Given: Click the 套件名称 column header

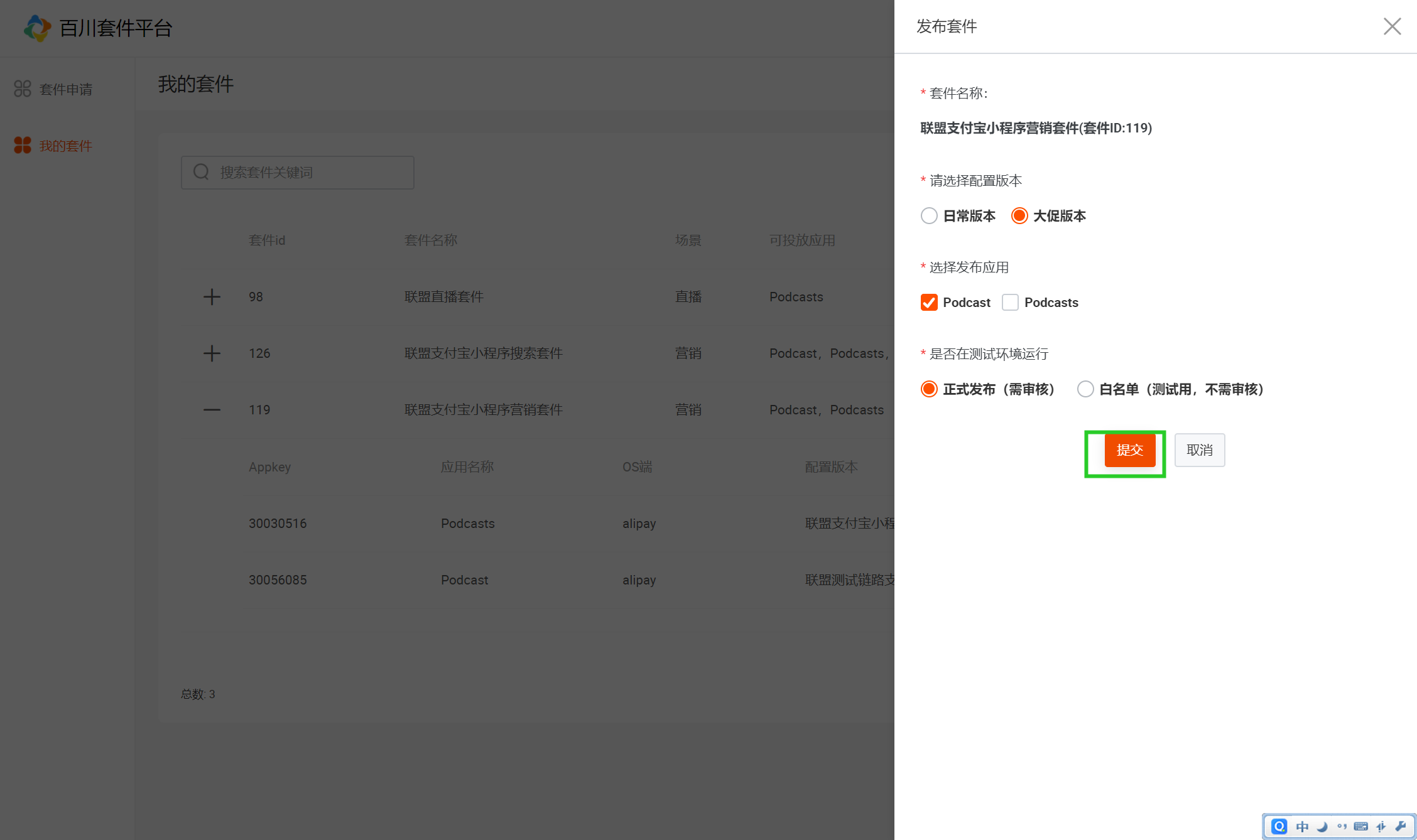Looking at the screenshot, I should (x=431, y=240).
